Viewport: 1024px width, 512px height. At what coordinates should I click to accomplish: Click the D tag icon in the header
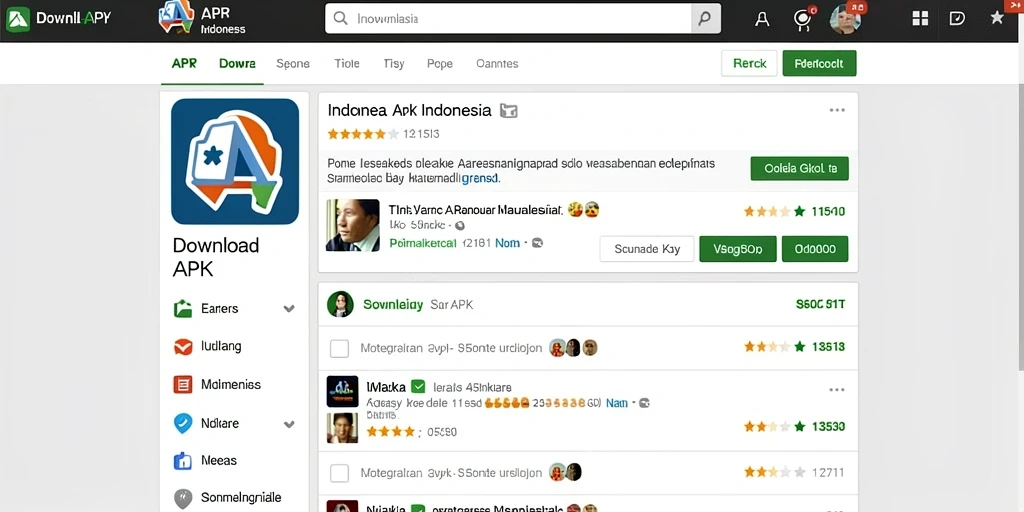[x=957, y=18]
